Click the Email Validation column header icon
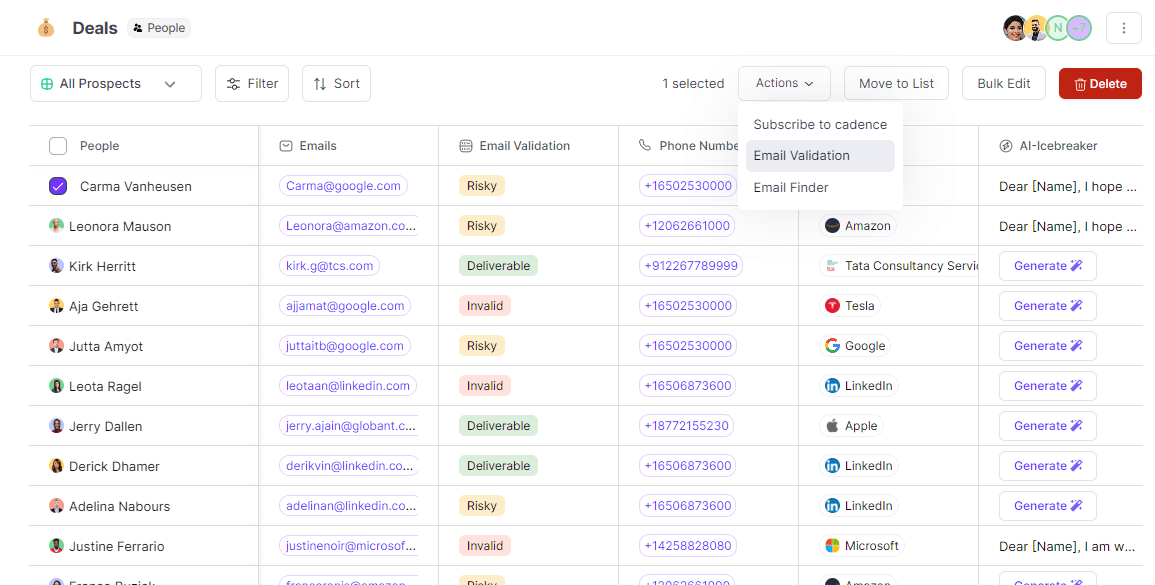 click(466, 145)
